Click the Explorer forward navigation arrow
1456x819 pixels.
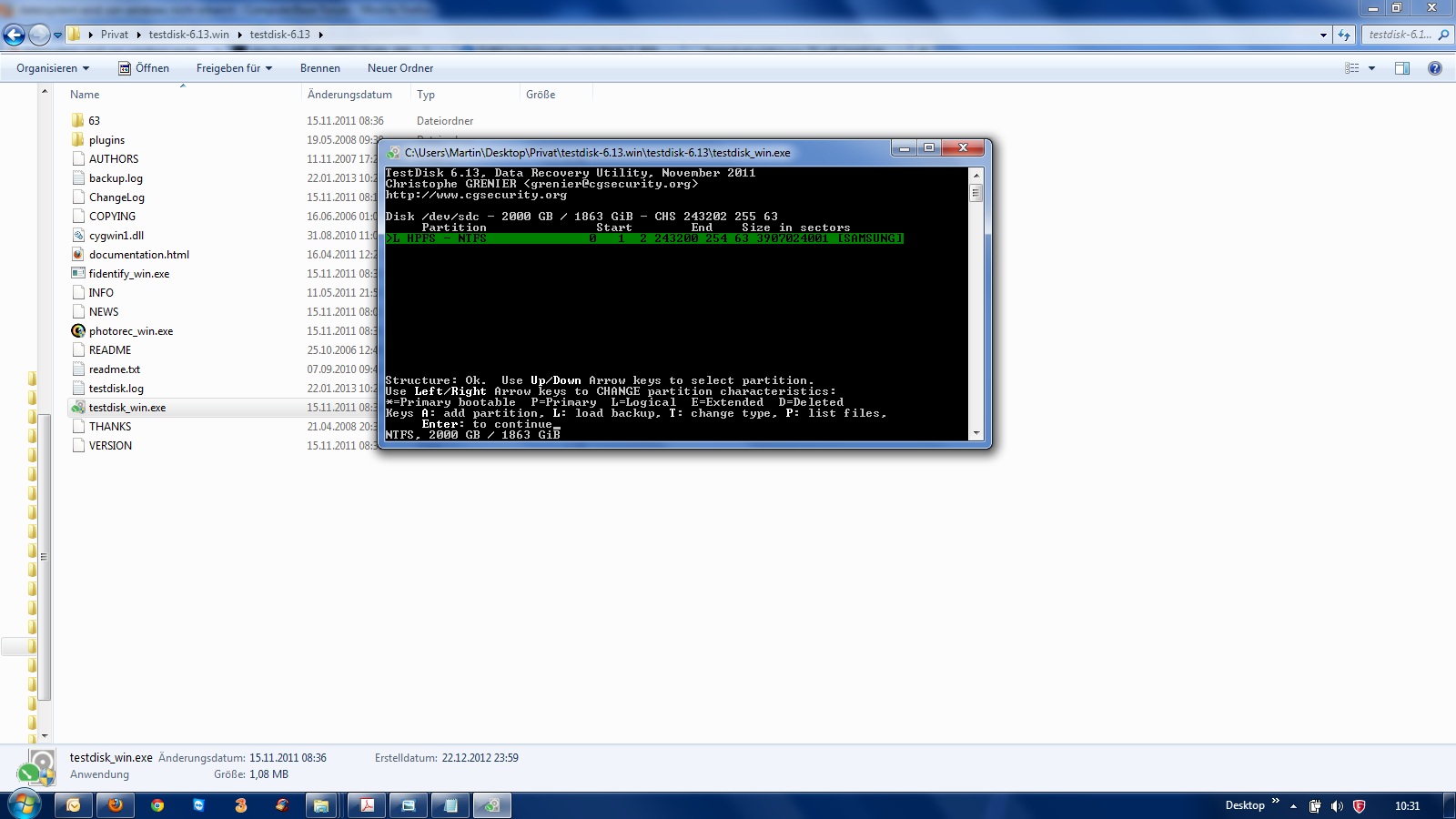pos(39,35)
